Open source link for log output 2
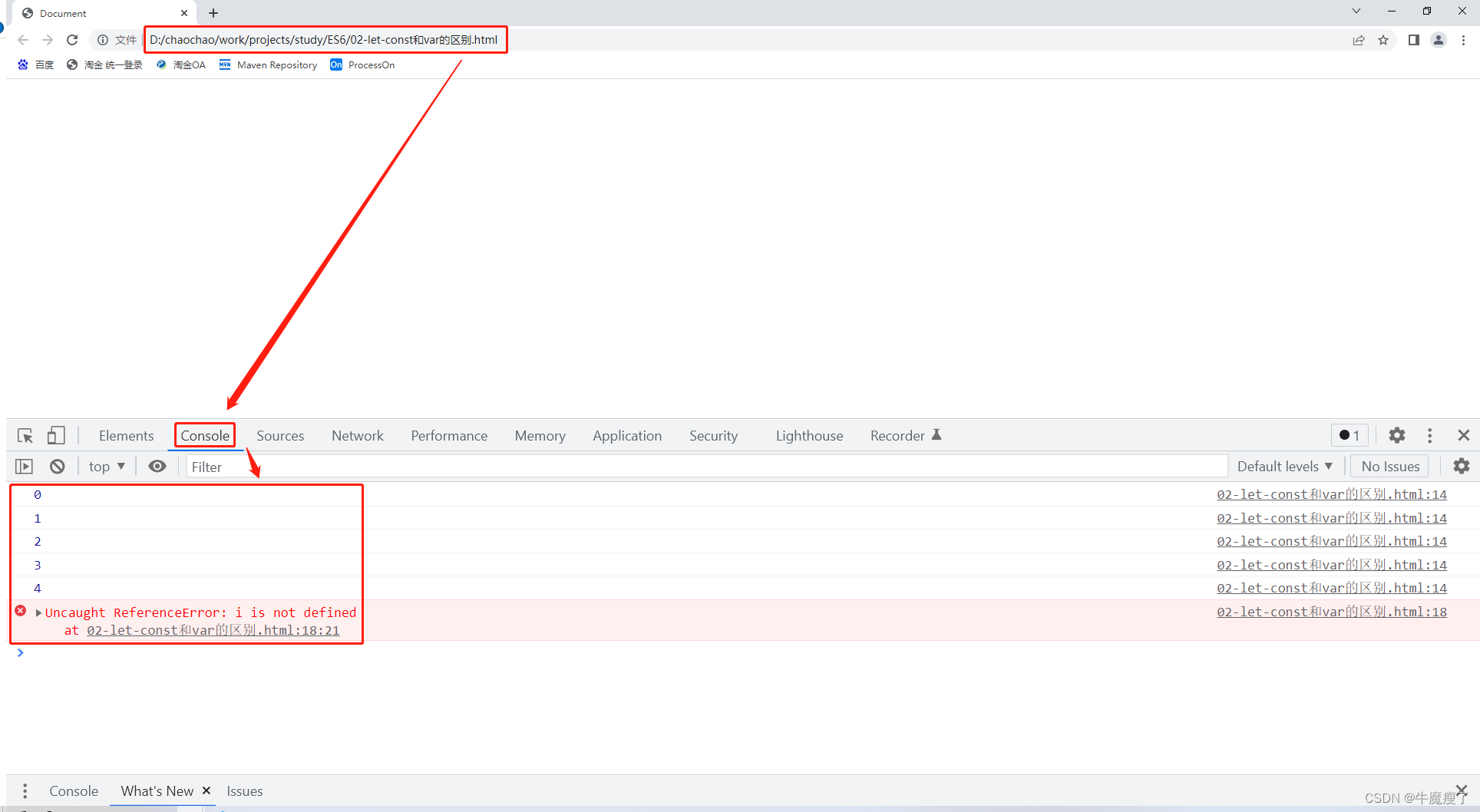This screenshot has height=812, width=1480. click(1331, 542)
